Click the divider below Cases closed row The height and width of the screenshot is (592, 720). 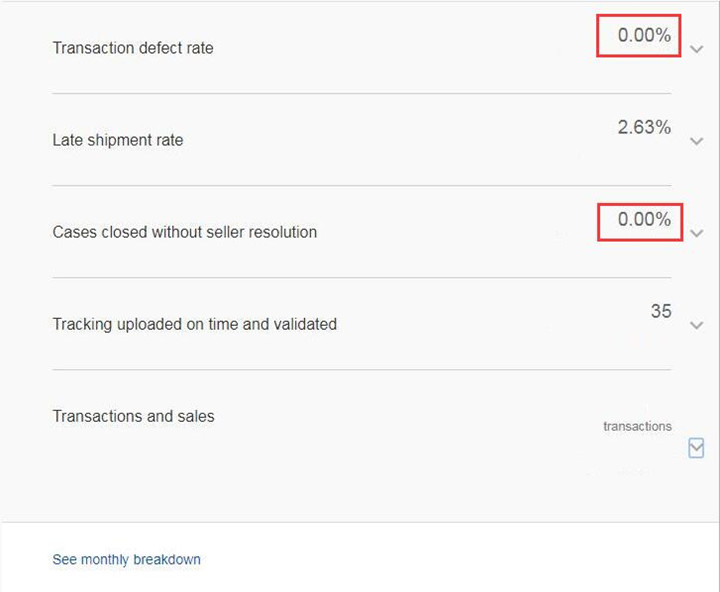tap(361, 277)
